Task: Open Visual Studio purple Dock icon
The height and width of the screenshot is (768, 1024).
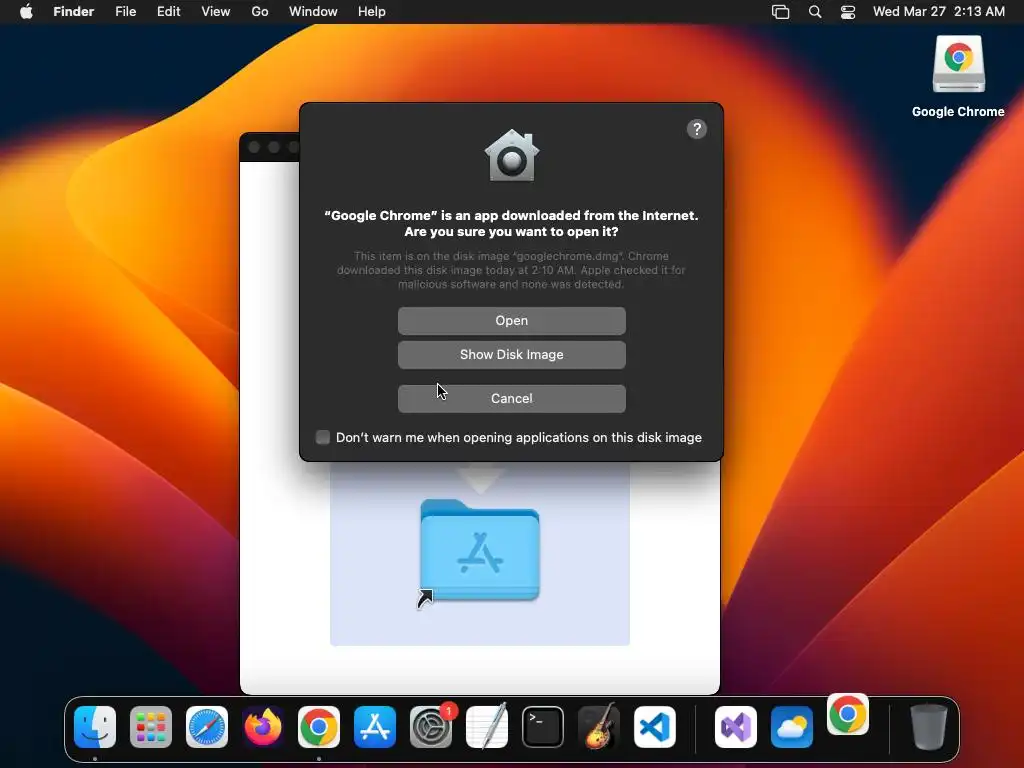Action: click(x=736, y=727)
